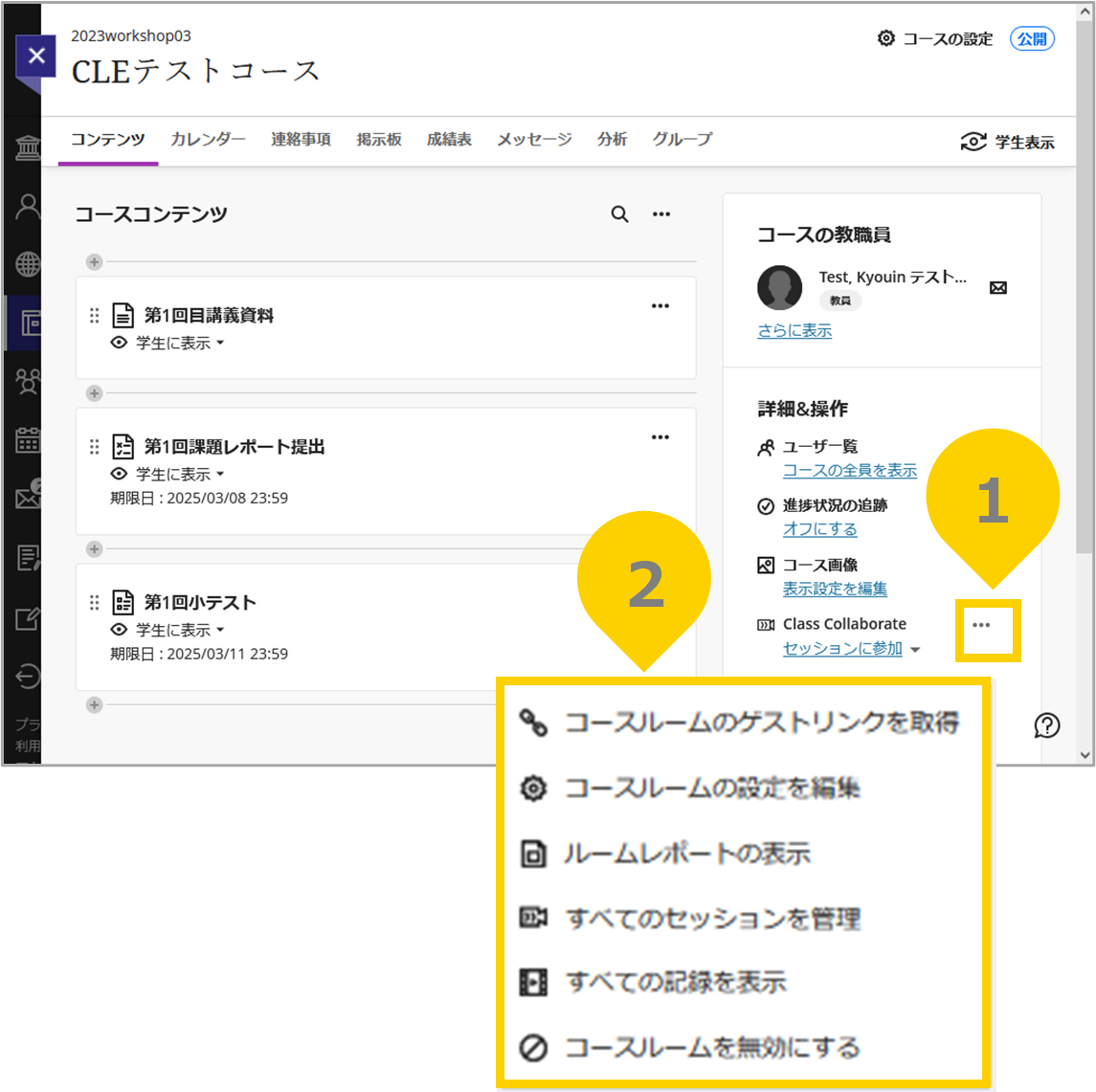
Task: Click コースの全員を表示 link
Action: pyautogui.click(x=850, y=470)
